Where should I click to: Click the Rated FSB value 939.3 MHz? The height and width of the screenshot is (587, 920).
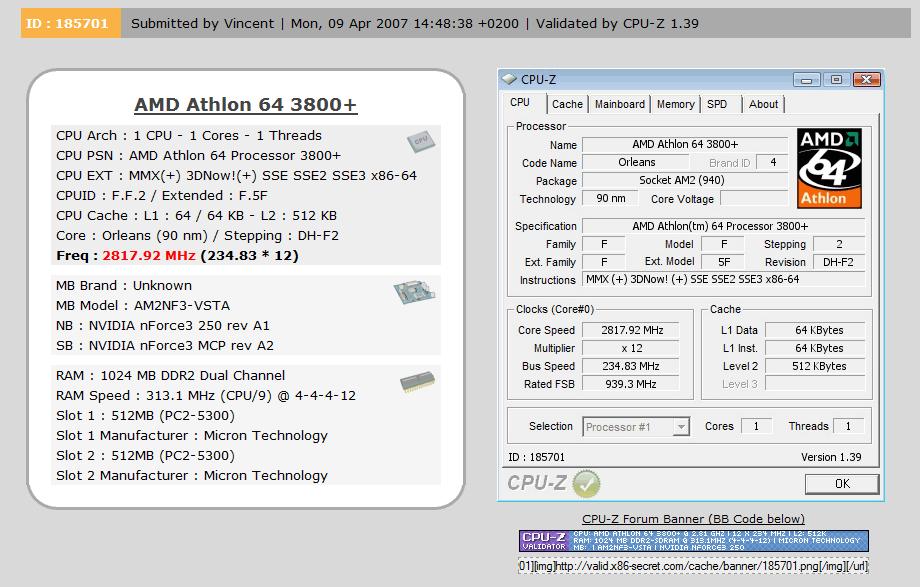tap(631, 384)
